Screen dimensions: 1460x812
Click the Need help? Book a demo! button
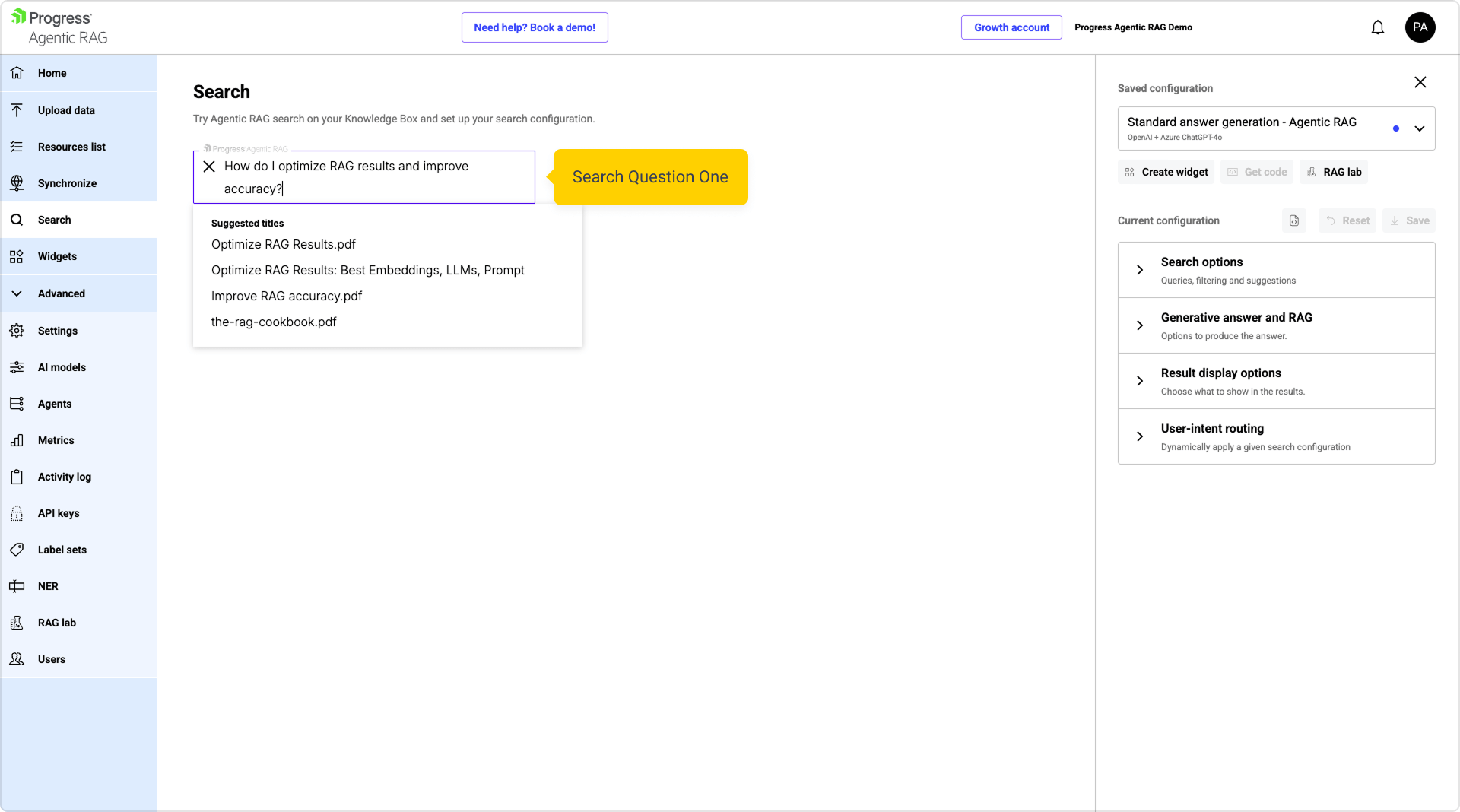534,27
